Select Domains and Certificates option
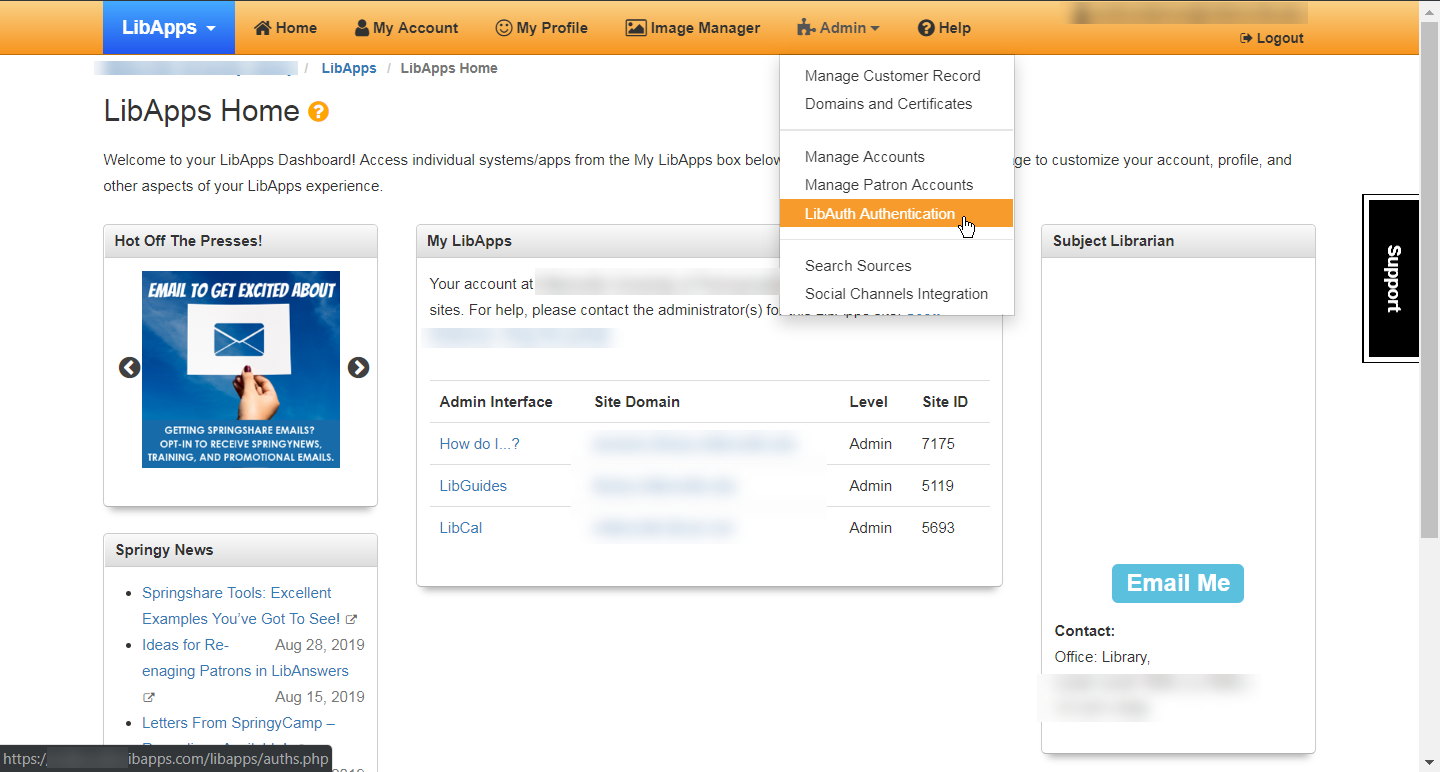The height and width of the screenshot is (772, 1440). pyautogui.click(x=888, y=103)
